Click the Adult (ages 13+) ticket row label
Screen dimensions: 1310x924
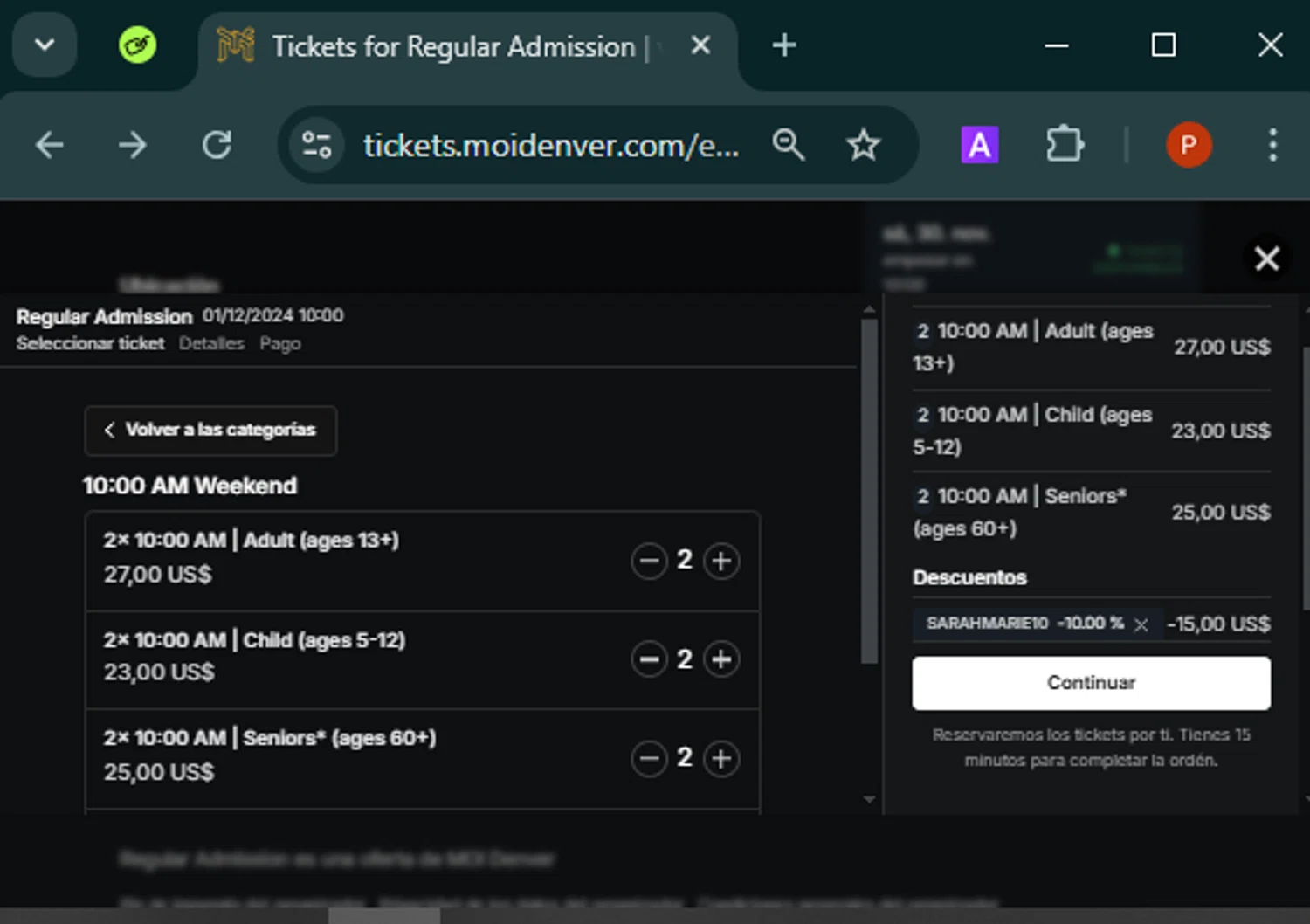pos(252,540)
